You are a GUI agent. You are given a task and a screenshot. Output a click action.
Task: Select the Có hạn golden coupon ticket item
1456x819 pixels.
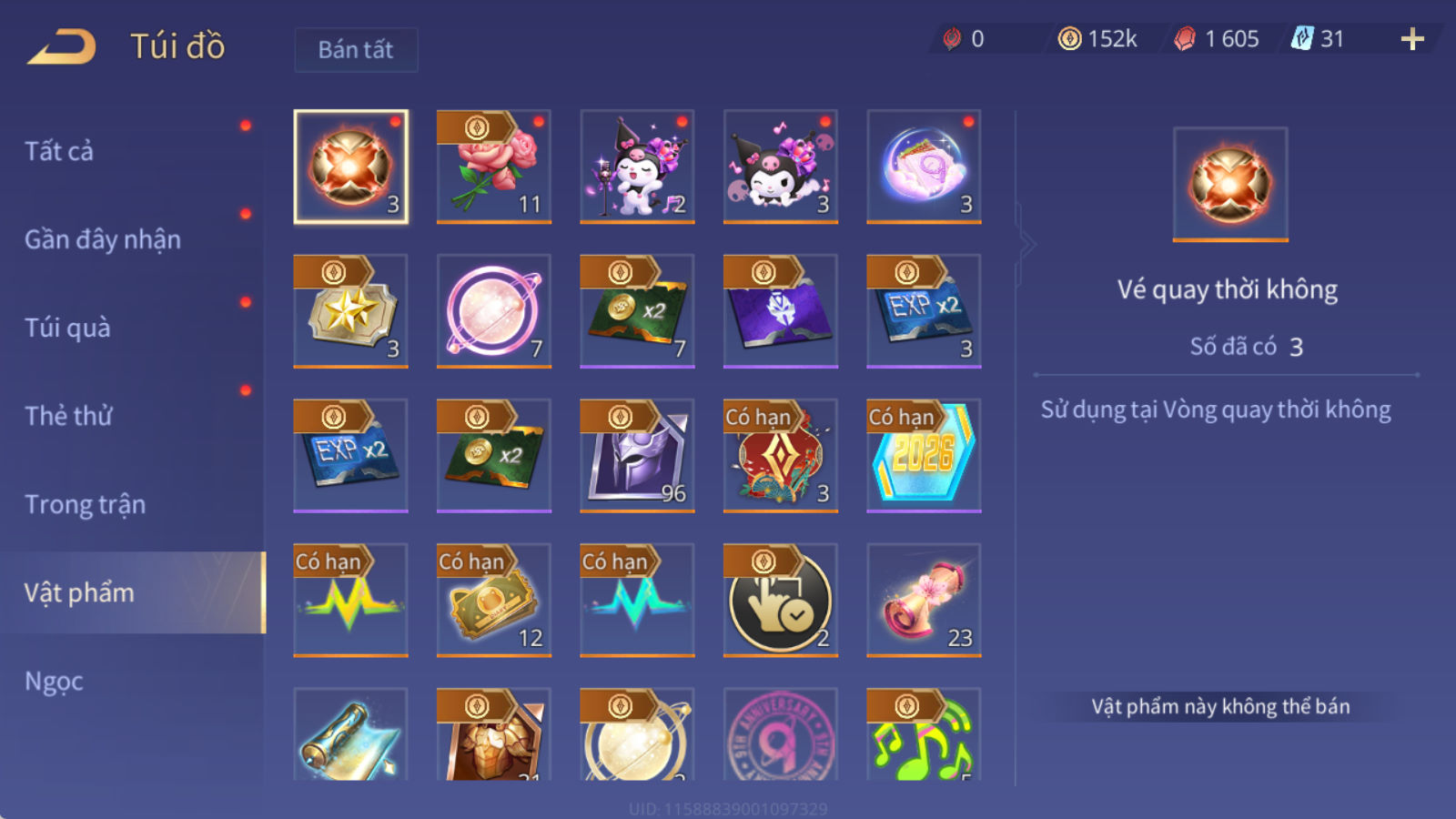pos(494,600)
